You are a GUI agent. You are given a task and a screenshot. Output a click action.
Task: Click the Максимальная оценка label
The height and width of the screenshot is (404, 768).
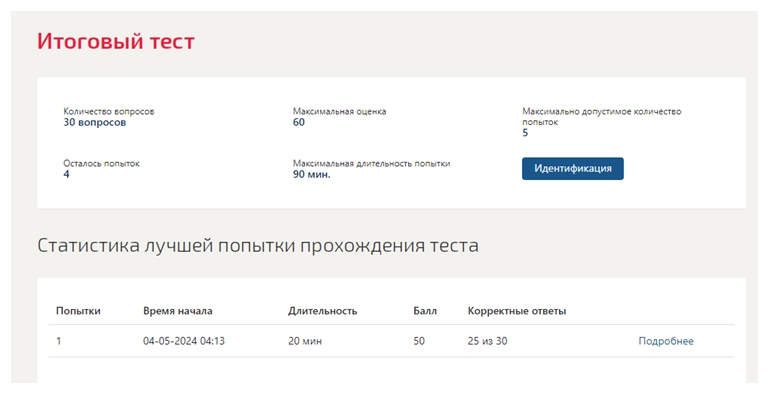[x=339, y=112]
